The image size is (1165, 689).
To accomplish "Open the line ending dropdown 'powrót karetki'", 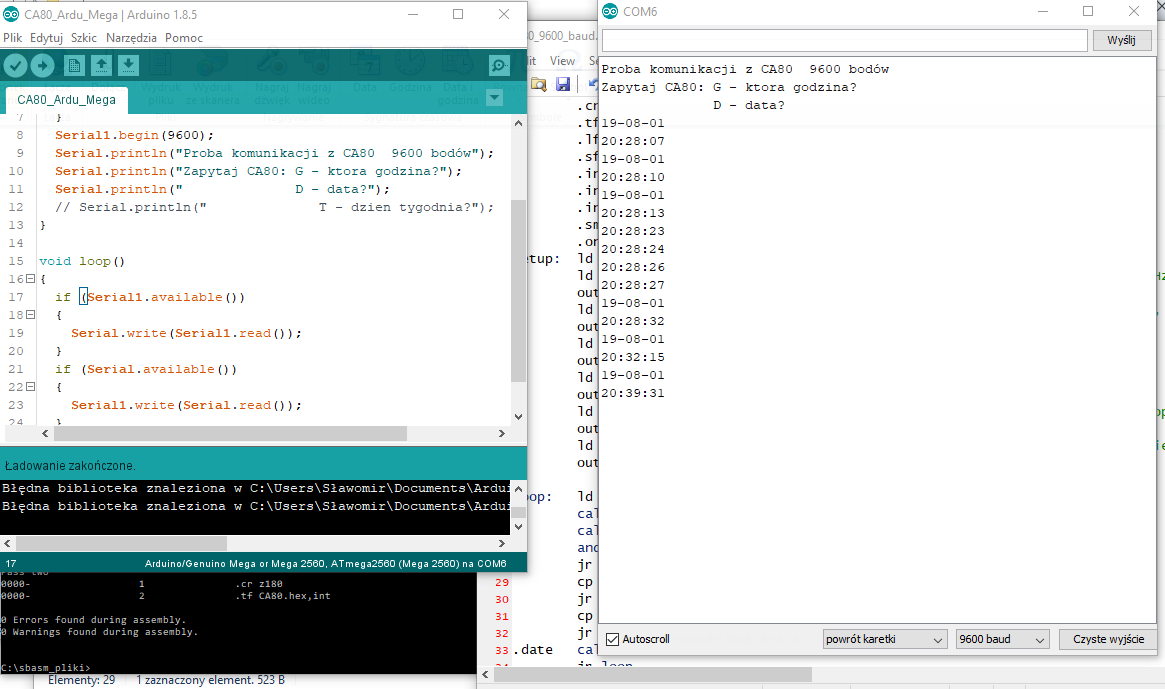I will (x=885, y=639).
